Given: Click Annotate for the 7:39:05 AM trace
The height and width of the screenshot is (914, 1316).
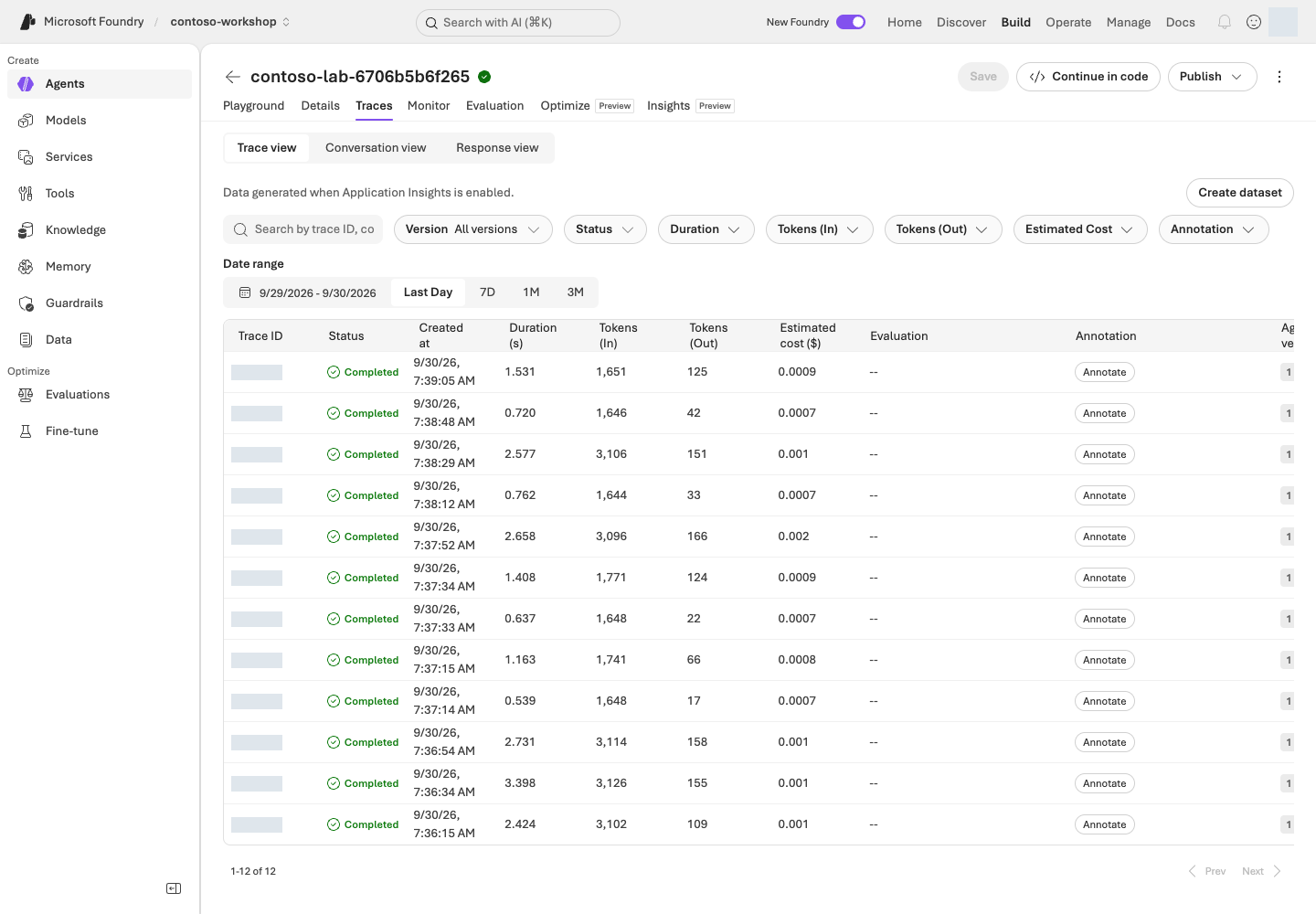Looking at the screenshot, I should 1104,372.
